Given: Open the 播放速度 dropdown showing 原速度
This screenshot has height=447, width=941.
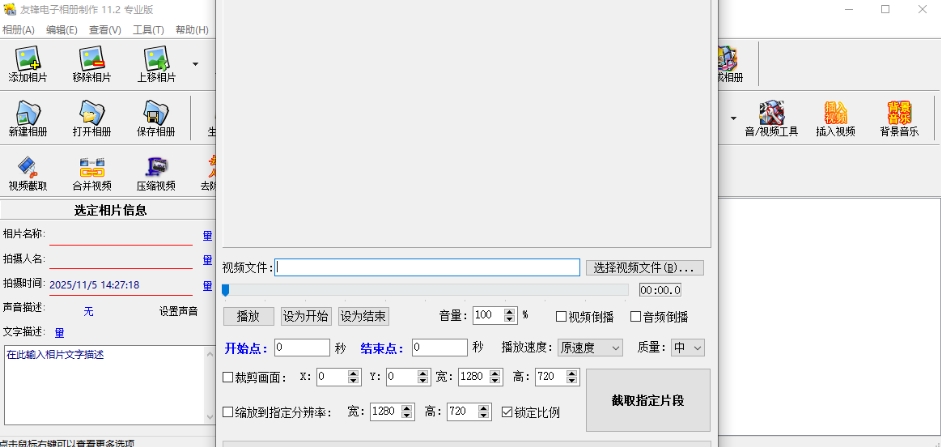Looking at the screenshot, I should click(x=590, y=347).
